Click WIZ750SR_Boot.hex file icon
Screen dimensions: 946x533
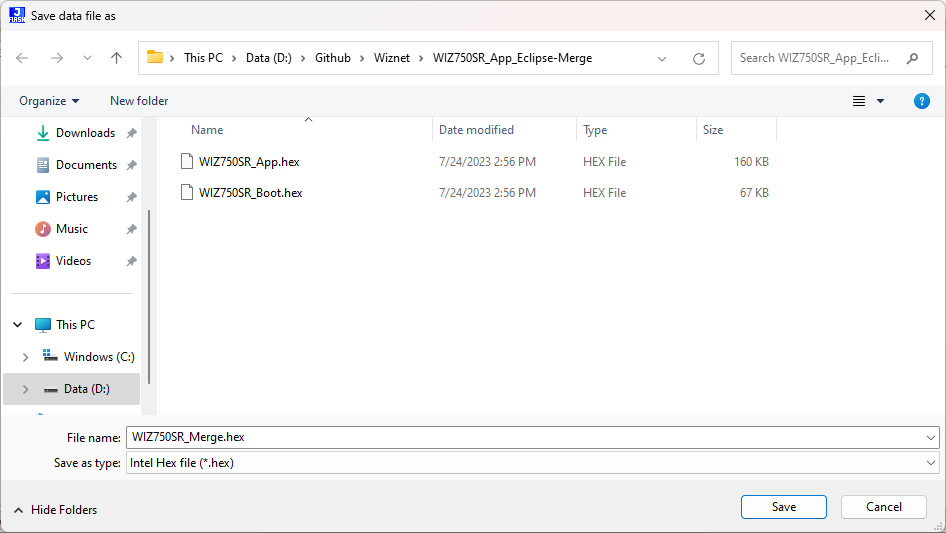point(187,192)
